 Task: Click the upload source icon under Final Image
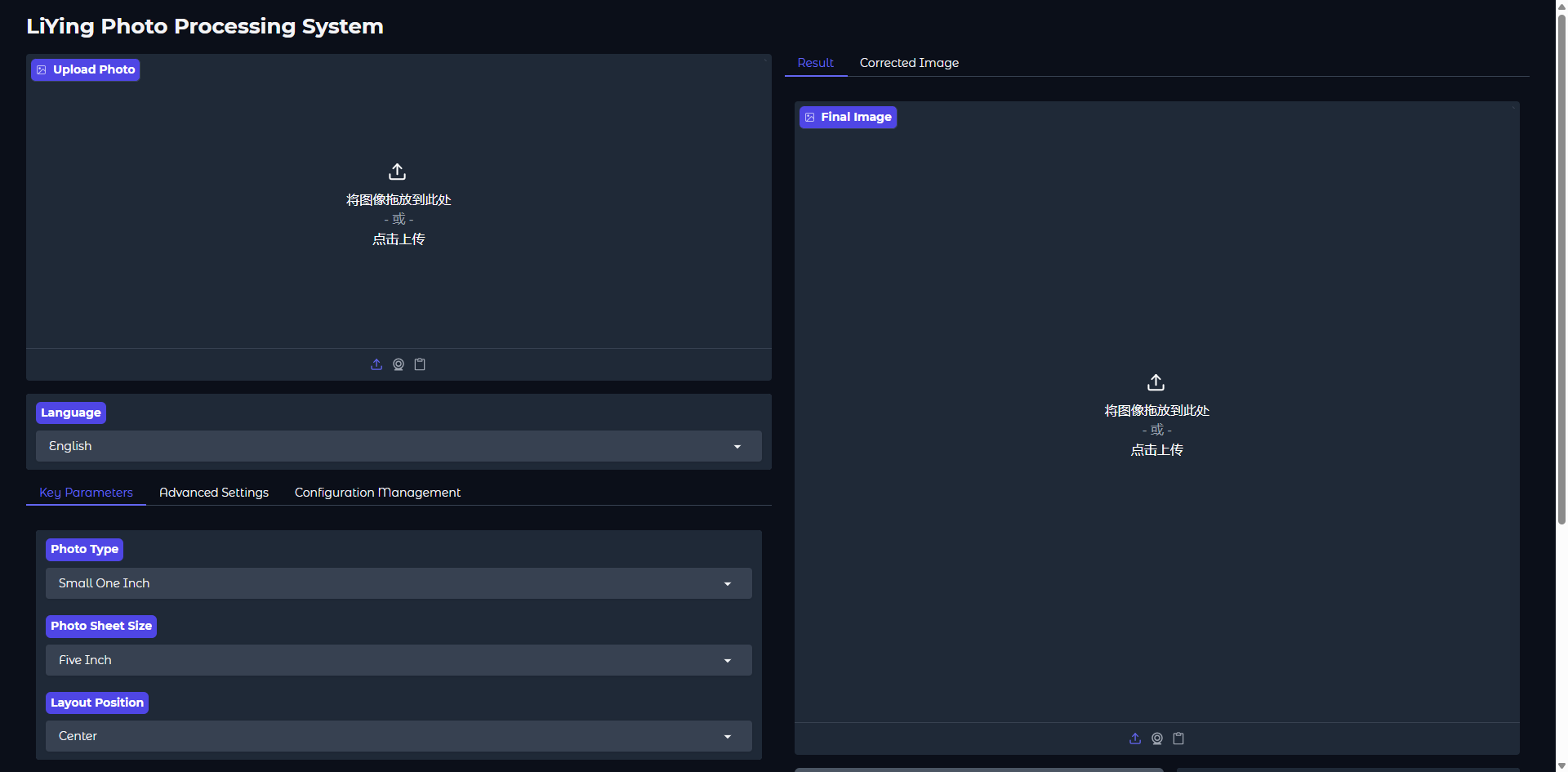[1135, 739]
